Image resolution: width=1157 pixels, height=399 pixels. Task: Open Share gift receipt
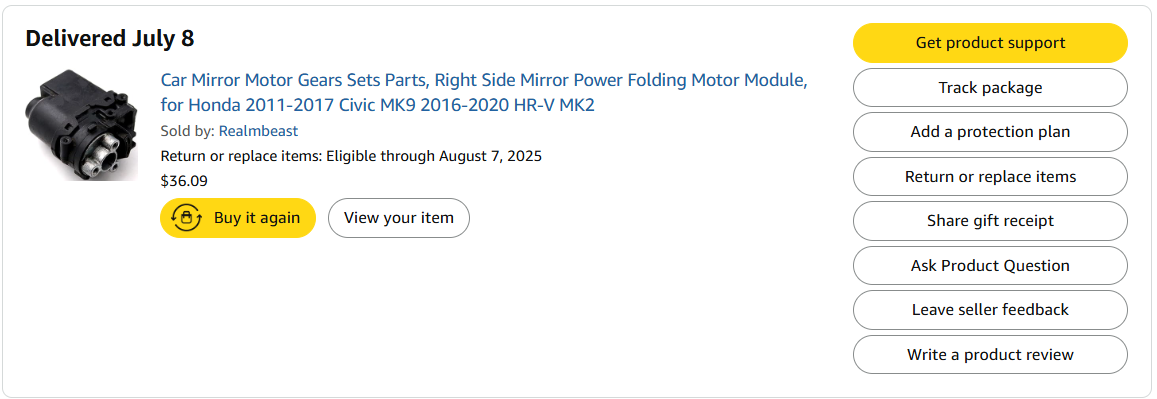click(990, 221)
